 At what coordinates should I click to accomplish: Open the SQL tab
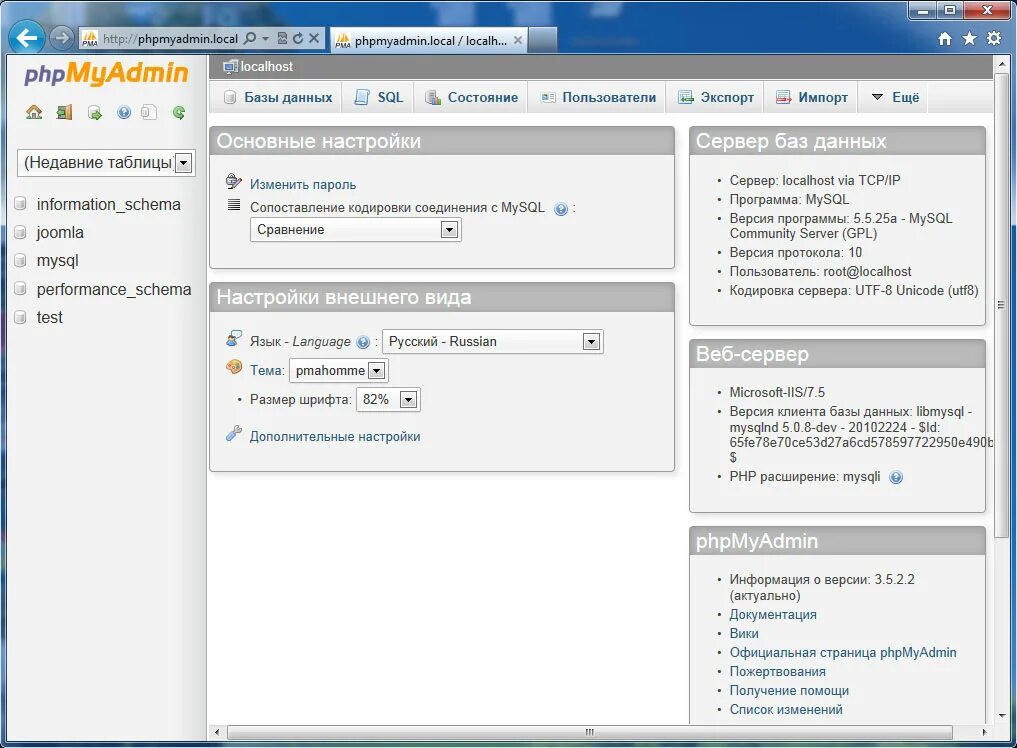[x=379, y=97]
